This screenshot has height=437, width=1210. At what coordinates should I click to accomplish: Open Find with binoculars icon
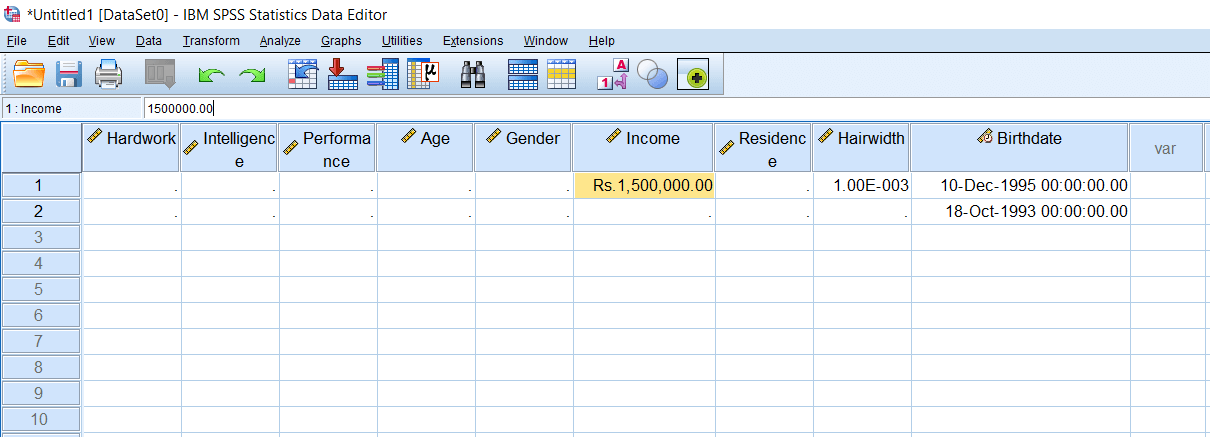pyautogui.click(x=473, y=74)
